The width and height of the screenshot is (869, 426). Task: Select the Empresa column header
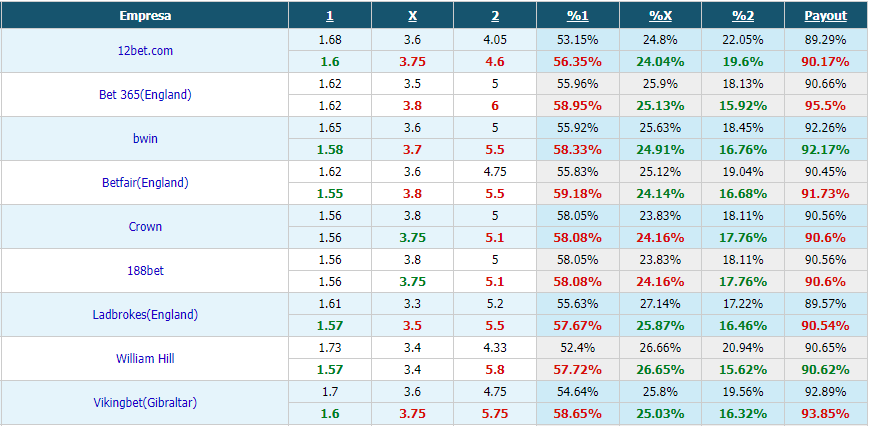tap(145, 16)
